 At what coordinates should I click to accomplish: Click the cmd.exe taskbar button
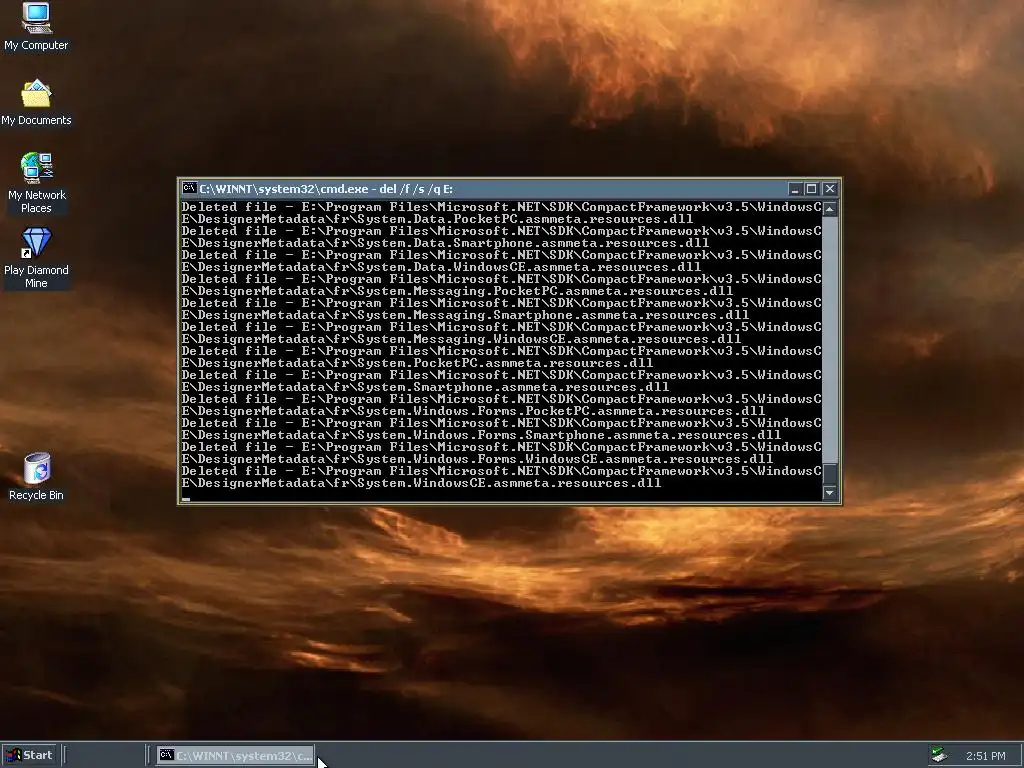tap(236, 756)
